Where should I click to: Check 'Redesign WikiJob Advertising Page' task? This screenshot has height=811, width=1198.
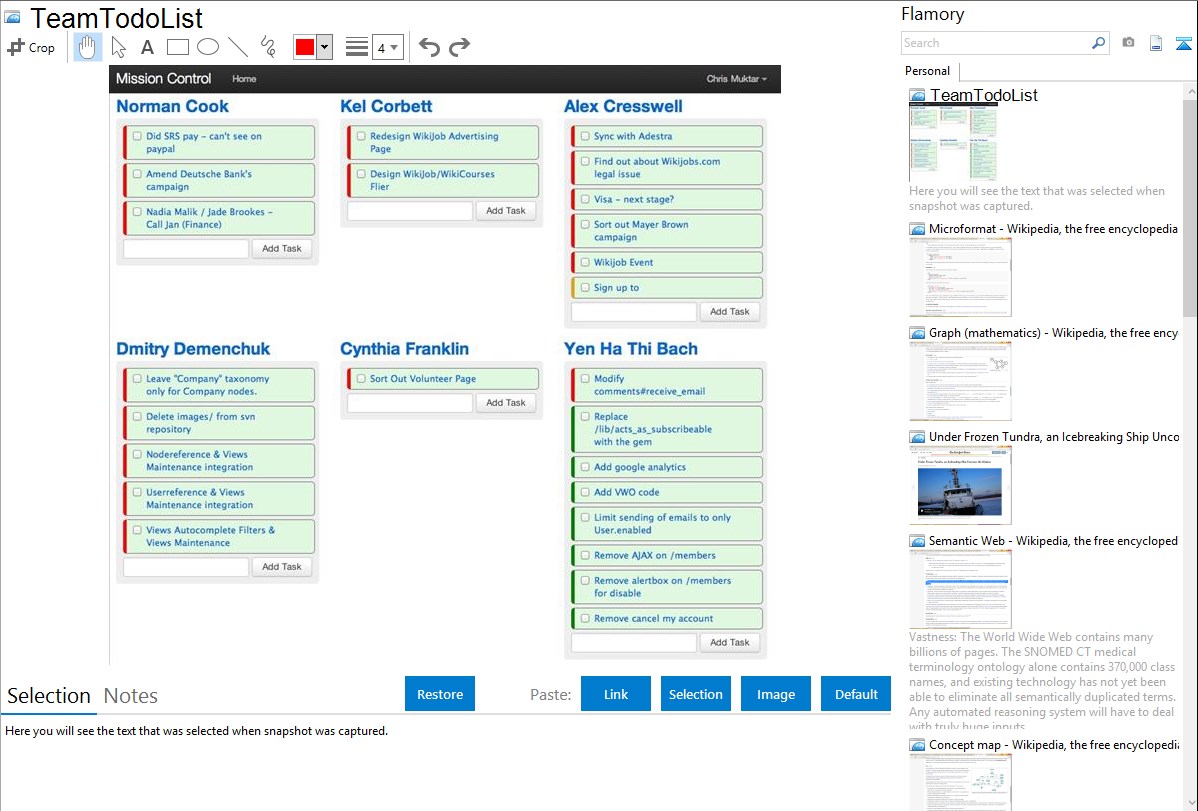tap(361, 136)
